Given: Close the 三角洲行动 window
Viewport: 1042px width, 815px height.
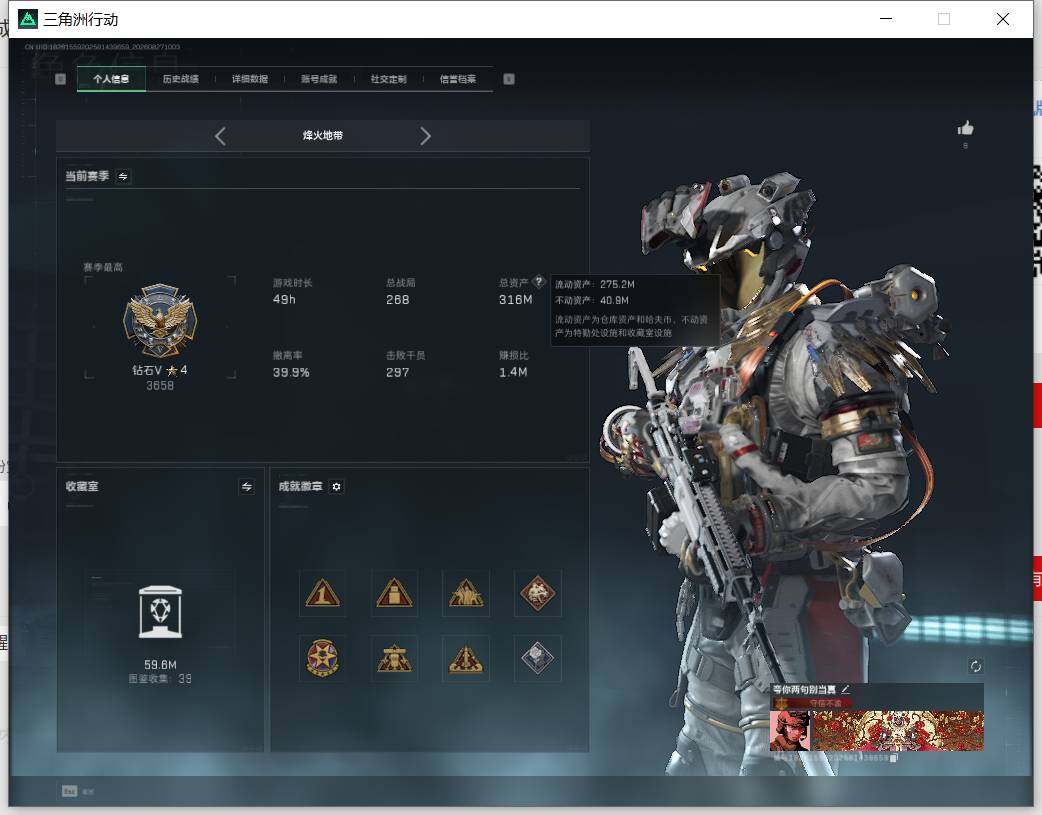Looking at the screenshot, I should point(1003,19).
